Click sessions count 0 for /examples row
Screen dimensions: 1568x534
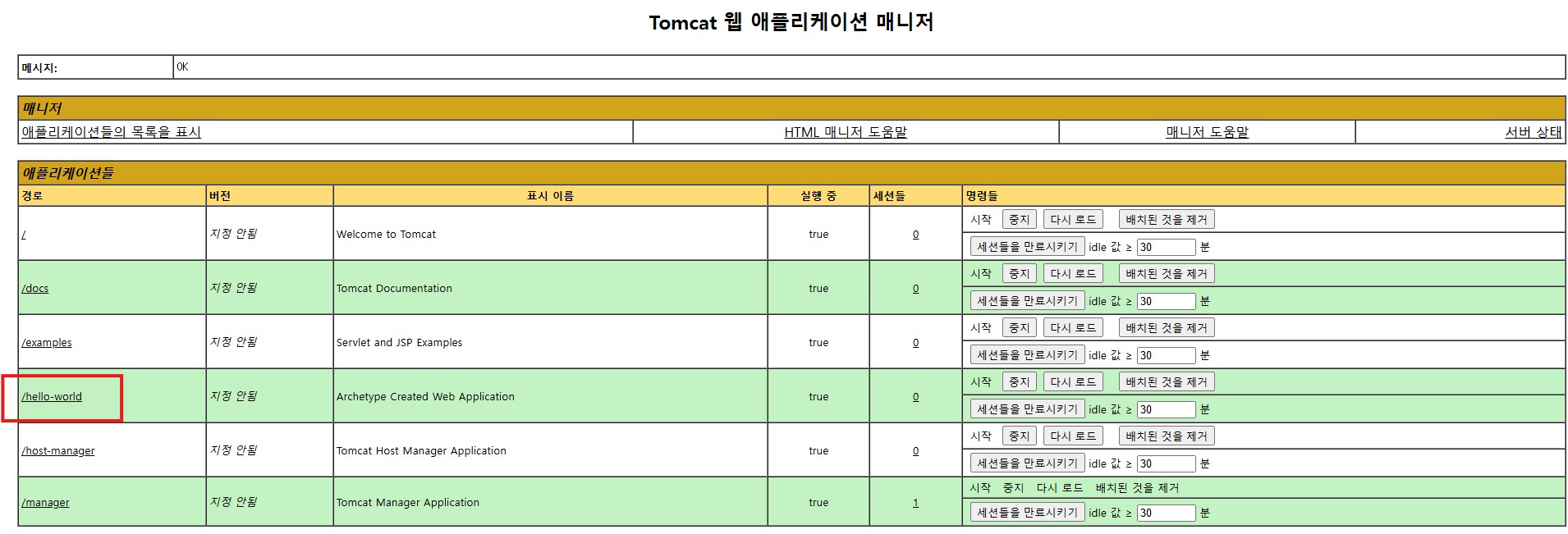pos(915,343)
